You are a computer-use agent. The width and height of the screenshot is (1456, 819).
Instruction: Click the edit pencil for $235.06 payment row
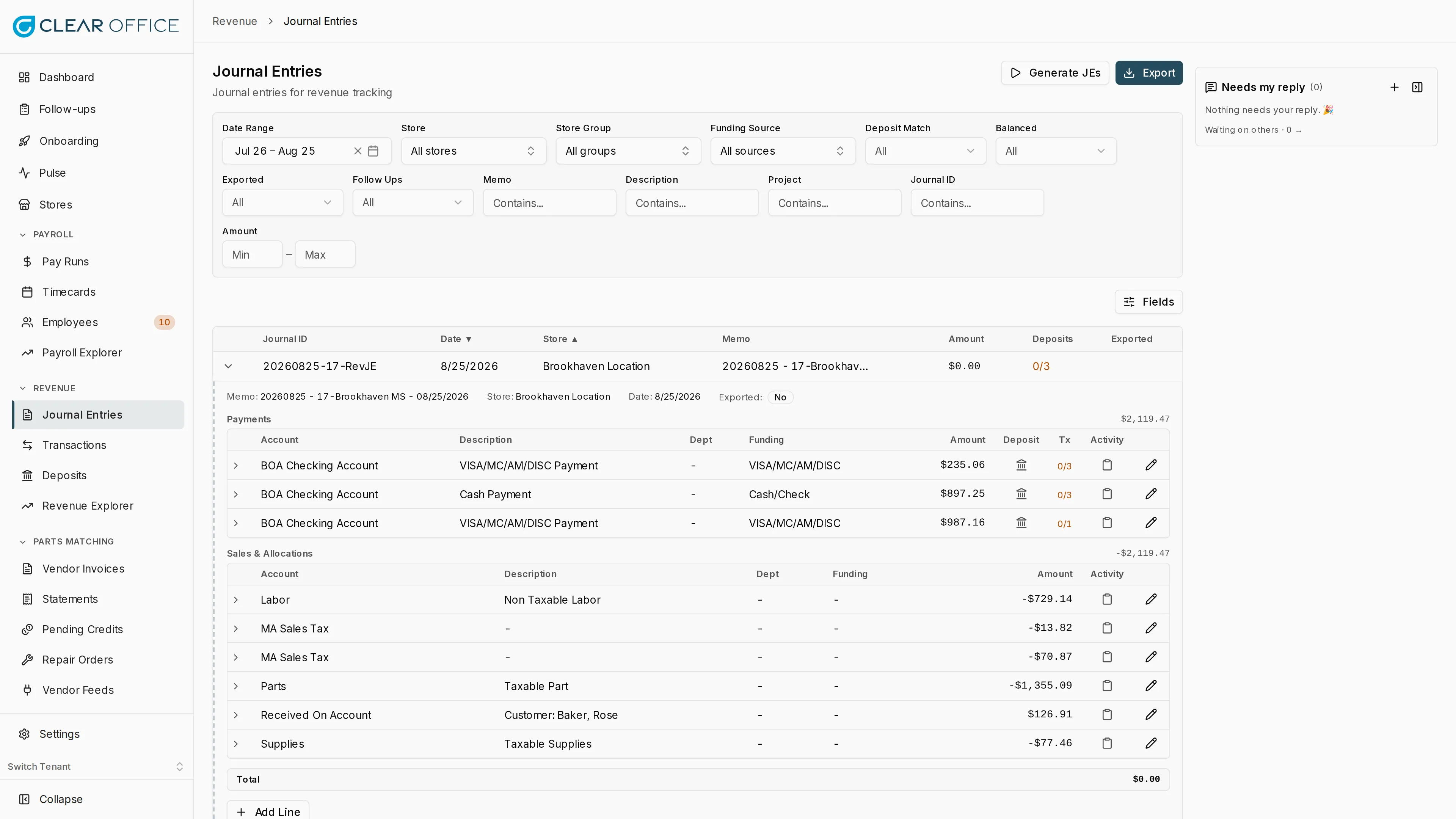(x=1151, y=465)
